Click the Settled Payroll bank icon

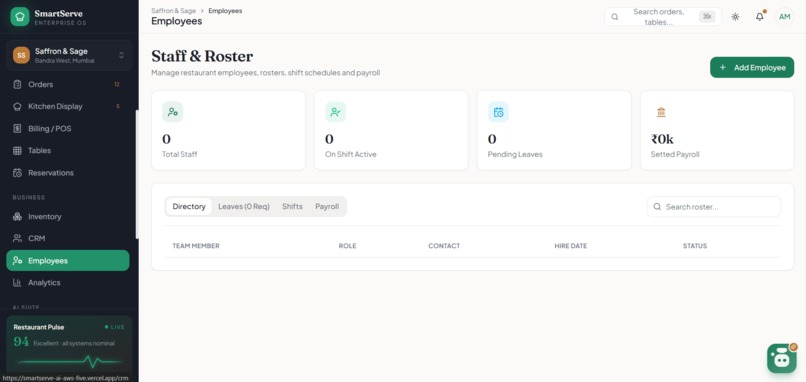tap(661, 112)
